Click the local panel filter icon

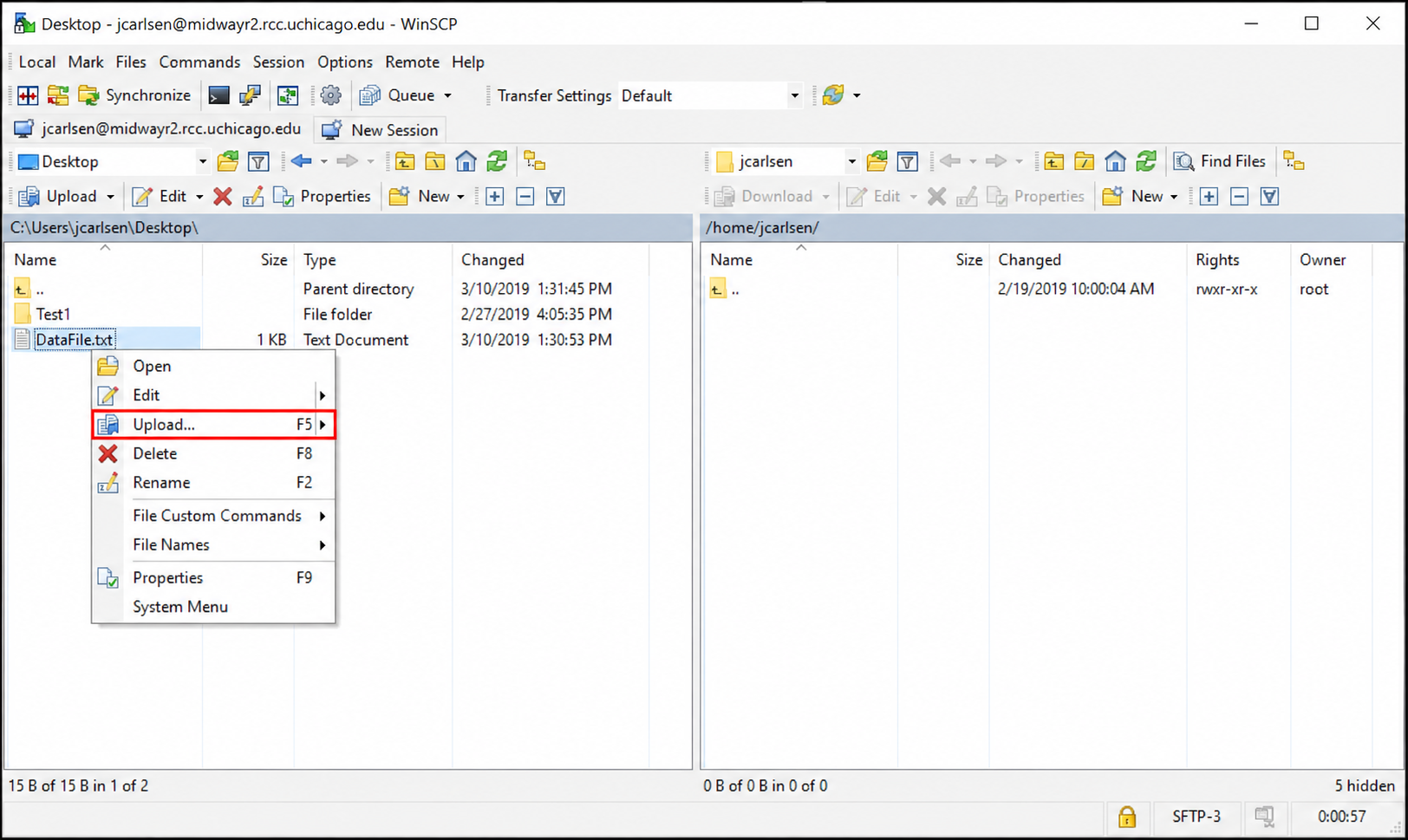(258, 161)
